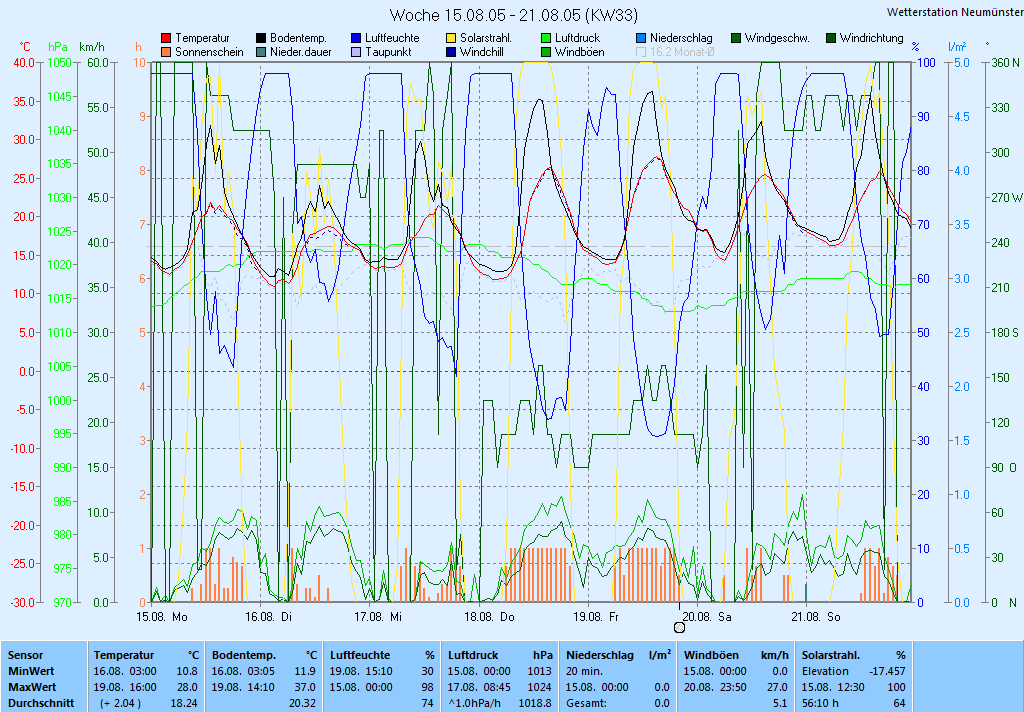Click the green Luftdruck legend swatch
The width and height of the screenshot is (1024, 712).
tap(546, 39)
